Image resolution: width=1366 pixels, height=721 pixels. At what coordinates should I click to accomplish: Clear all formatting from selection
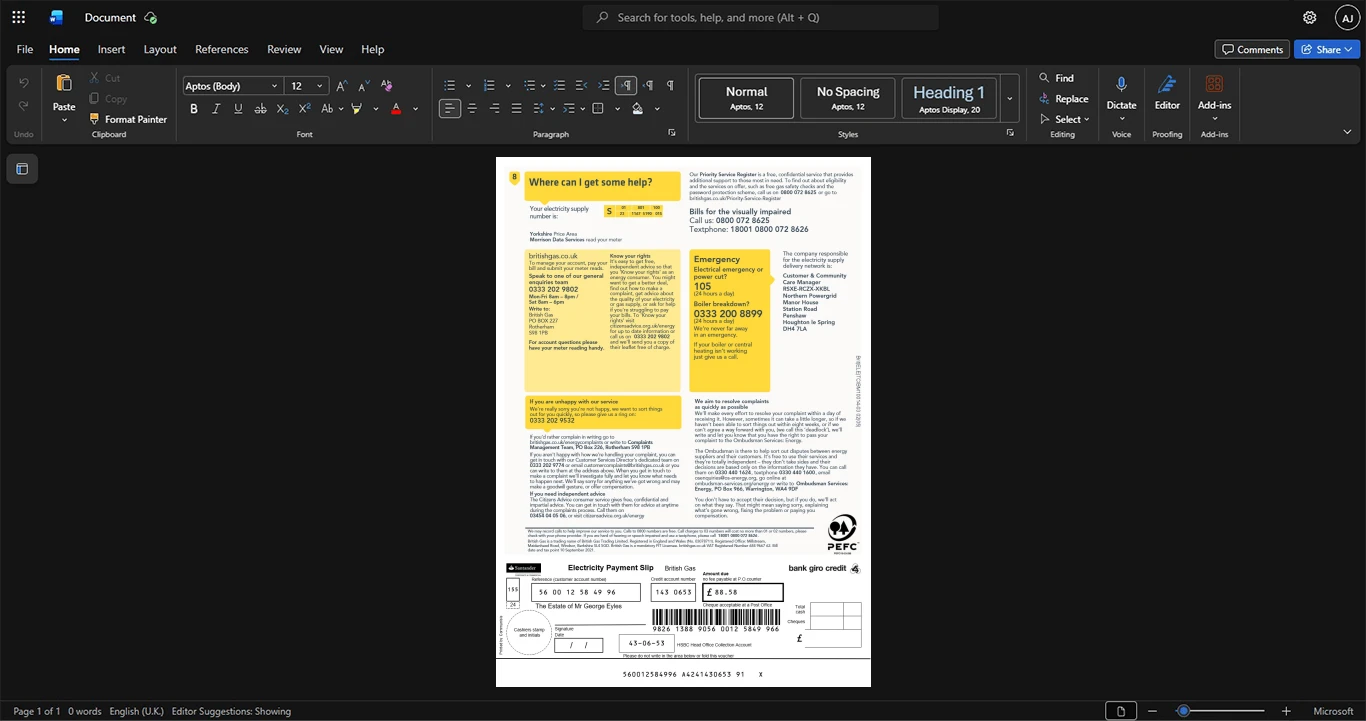(386, 86)
